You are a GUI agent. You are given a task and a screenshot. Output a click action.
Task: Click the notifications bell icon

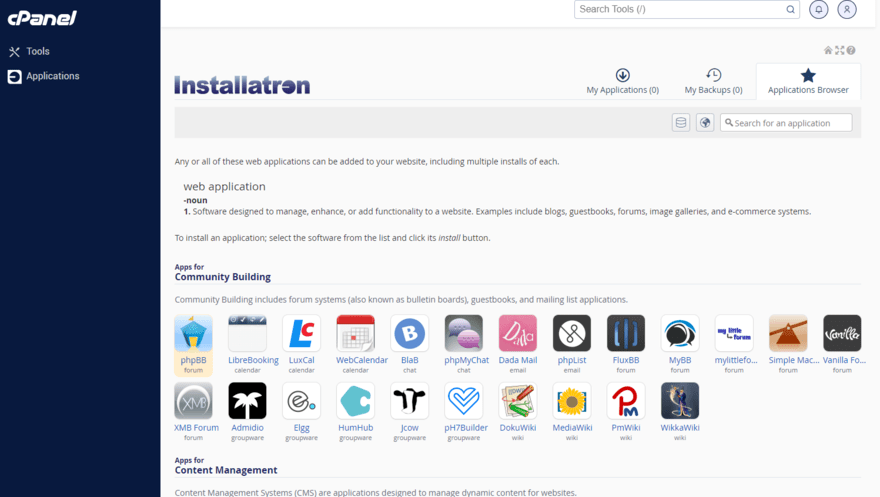pyautogui.click(x=818, y=9)
